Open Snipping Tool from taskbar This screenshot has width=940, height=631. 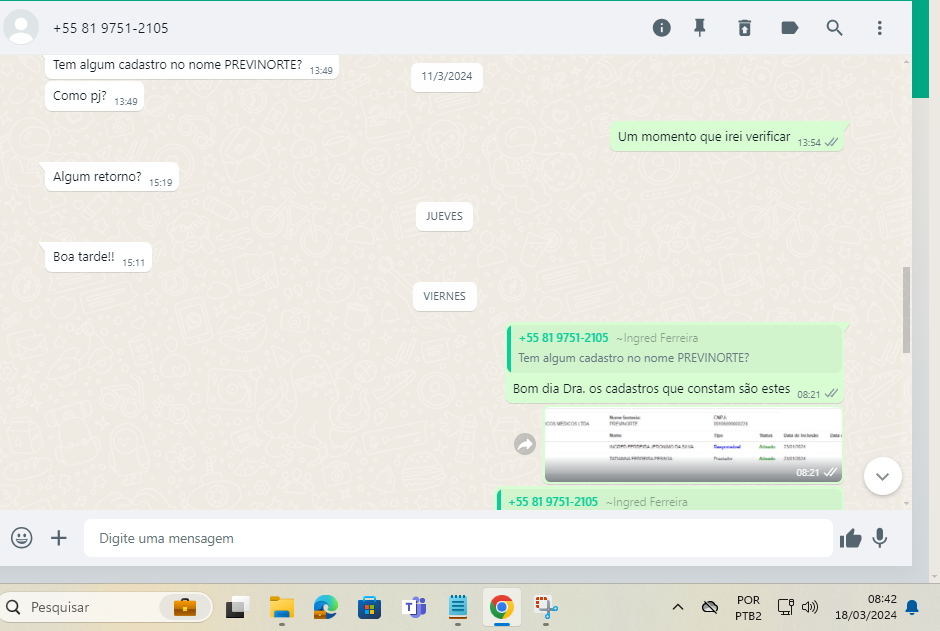pyautogui.click(x=546, y=608)
